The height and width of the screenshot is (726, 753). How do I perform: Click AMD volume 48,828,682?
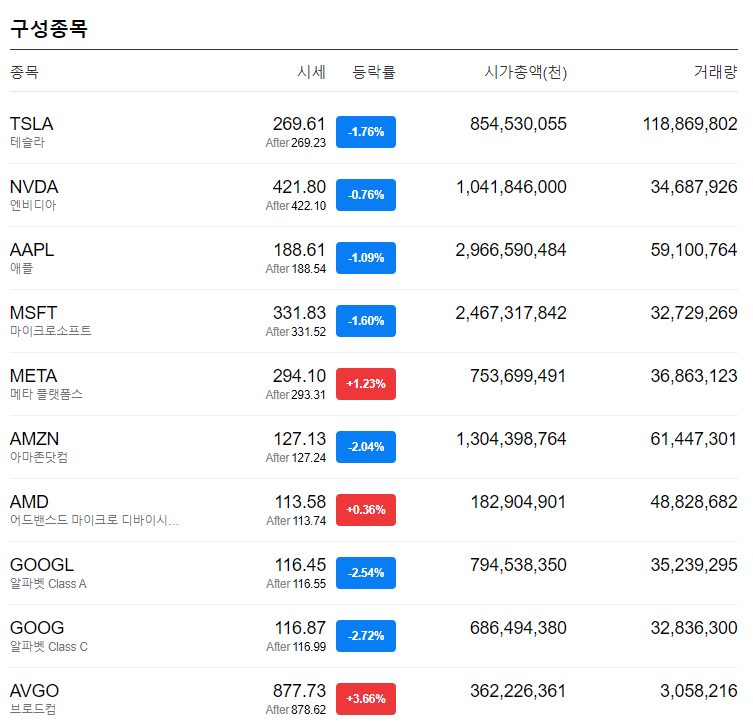[x=694, y=502]
